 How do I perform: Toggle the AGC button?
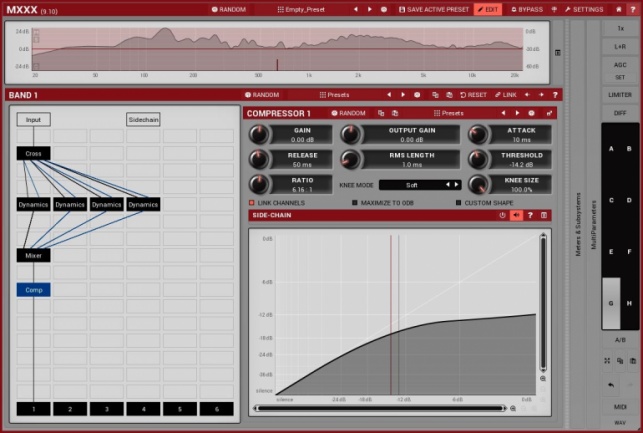point(620,65)
